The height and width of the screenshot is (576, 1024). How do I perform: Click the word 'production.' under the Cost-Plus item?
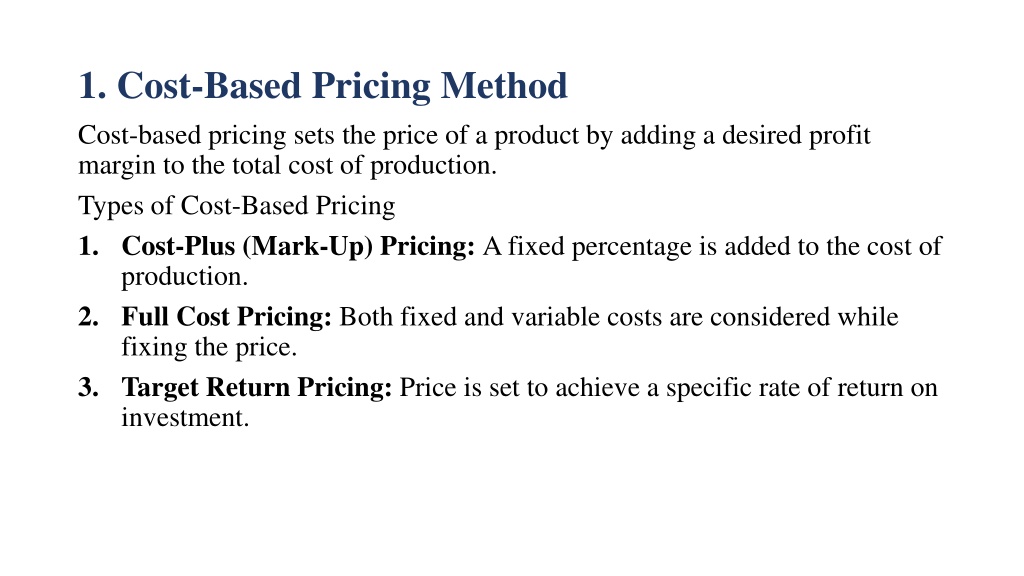click(x=184, y=275)
